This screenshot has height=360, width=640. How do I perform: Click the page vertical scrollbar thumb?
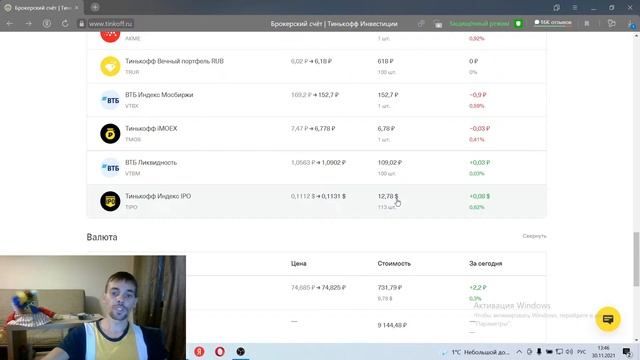pyautogui.click(x=636, y=259)
